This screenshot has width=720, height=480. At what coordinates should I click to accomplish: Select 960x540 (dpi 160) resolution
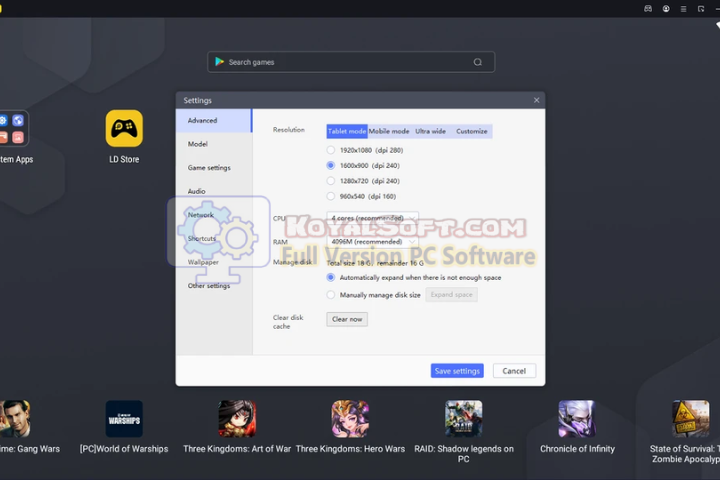click(331, 196)
